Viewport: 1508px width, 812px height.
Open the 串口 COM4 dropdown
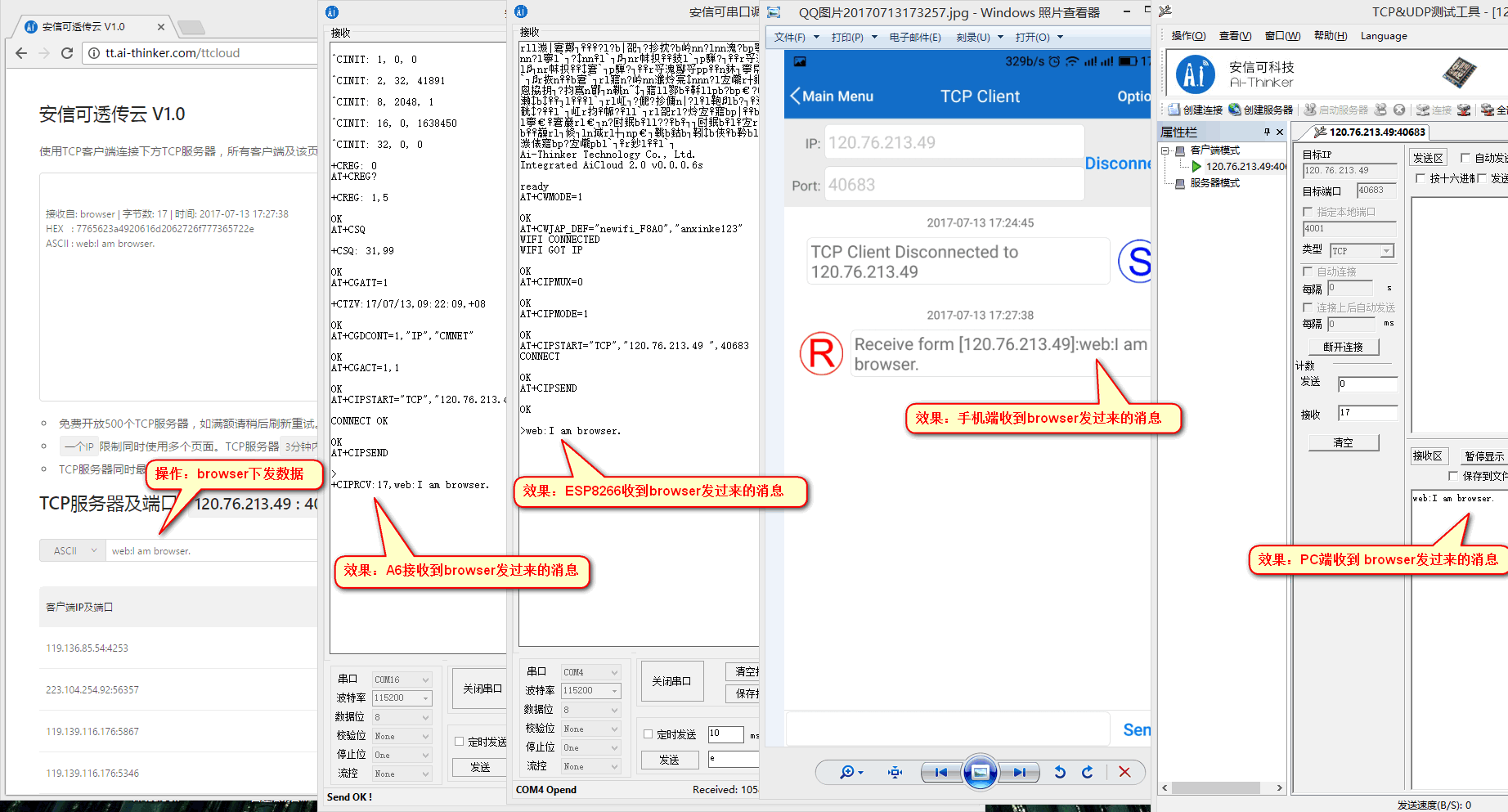[x=590, y=672]
